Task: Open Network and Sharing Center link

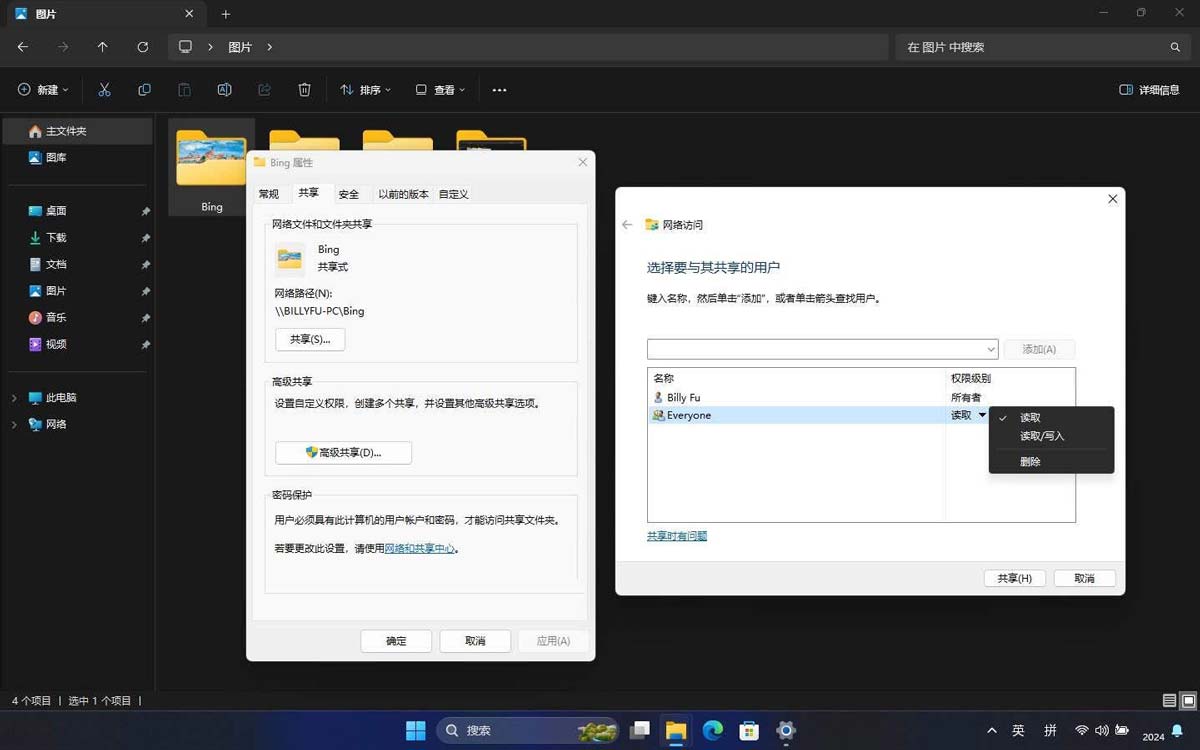Action: coord(420,548)
